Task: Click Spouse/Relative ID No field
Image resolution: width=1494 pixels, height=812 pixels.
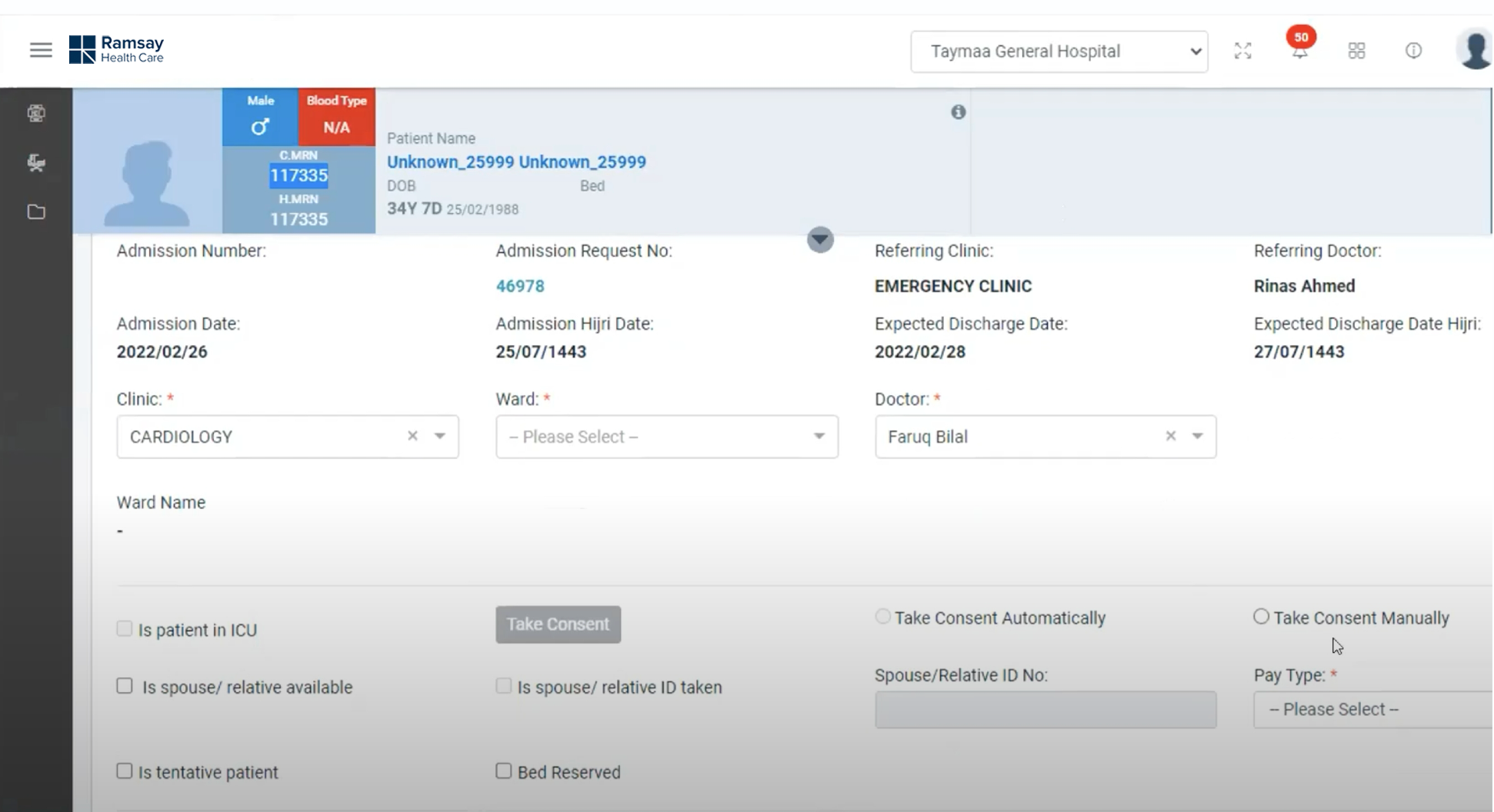Action: point(1045,710)
